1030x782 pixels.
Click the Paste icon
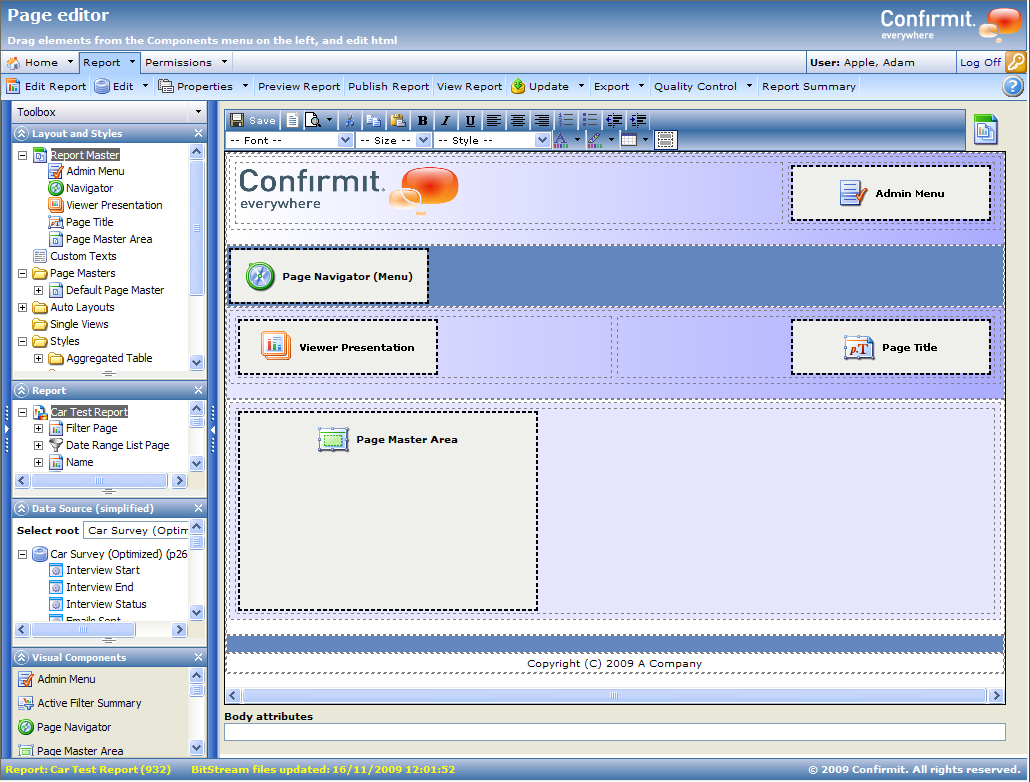tap(399, 119)
